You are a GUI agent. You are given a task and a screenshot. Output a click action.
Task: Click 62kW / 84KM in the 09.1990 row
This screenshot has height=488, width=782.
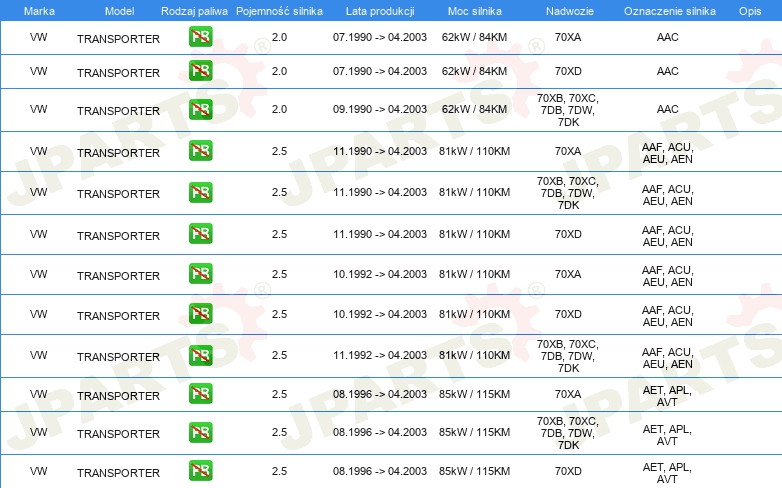tap(474, 109)
